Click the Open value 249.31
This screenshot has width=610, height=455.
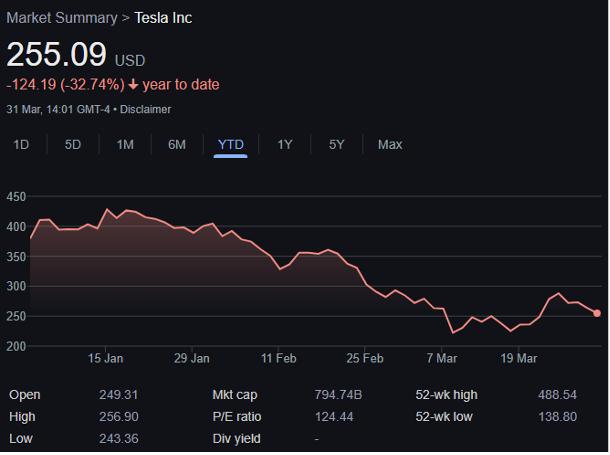tap(118, 395)
